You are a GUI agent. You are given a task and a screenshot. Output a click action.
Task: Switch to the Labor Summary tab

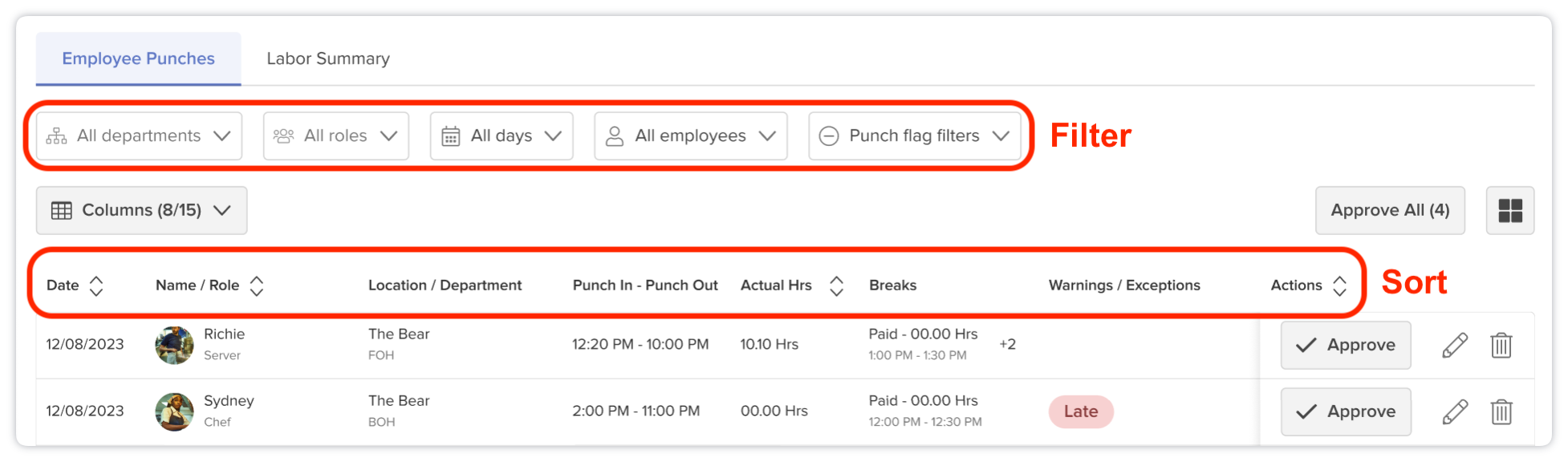[328, 59]
